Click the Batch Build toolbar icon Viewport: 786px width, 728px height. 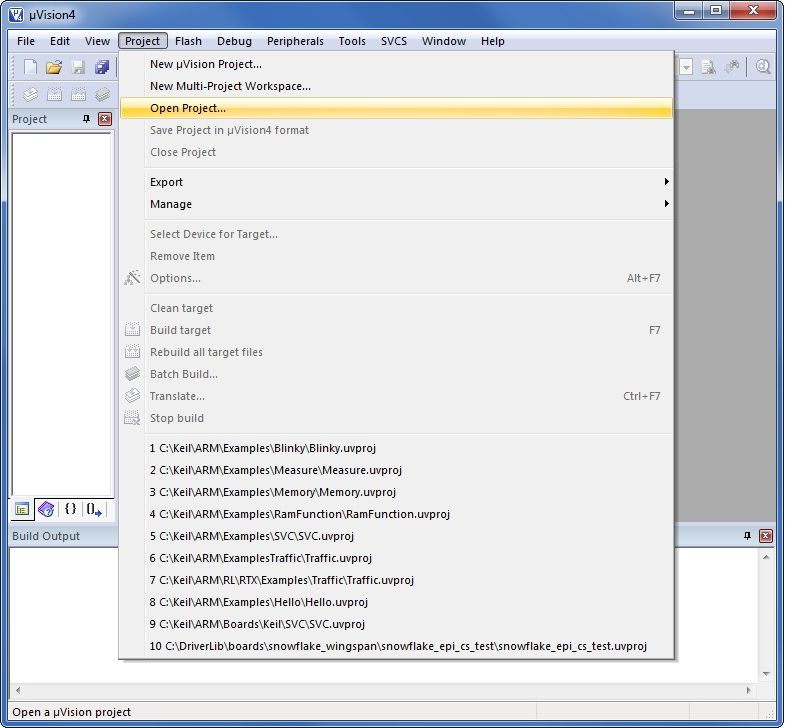pyautogui.click(x=102, y=94)
